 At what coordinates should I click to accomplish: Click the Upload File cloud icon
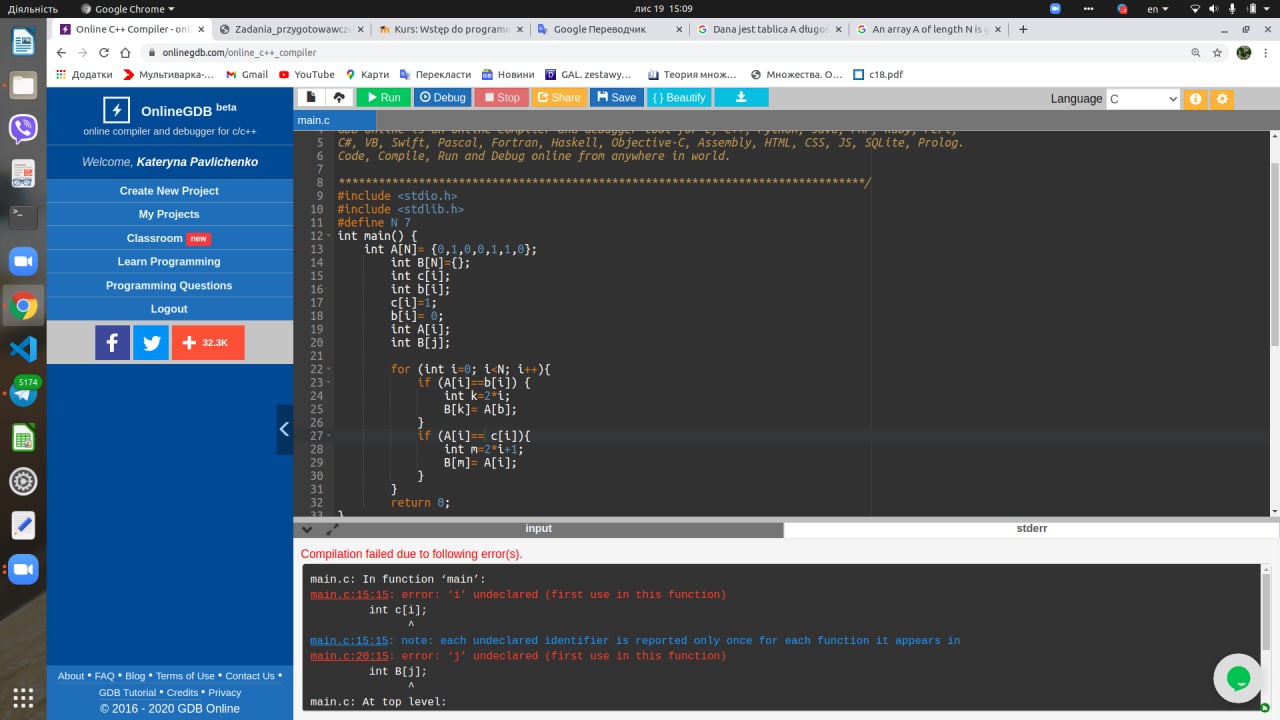(x=339, y=97)
